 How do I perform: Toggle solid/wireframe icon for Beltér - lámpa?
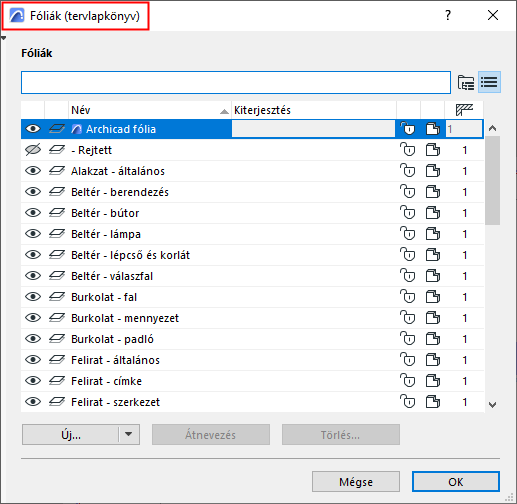(x=433, y=234)
